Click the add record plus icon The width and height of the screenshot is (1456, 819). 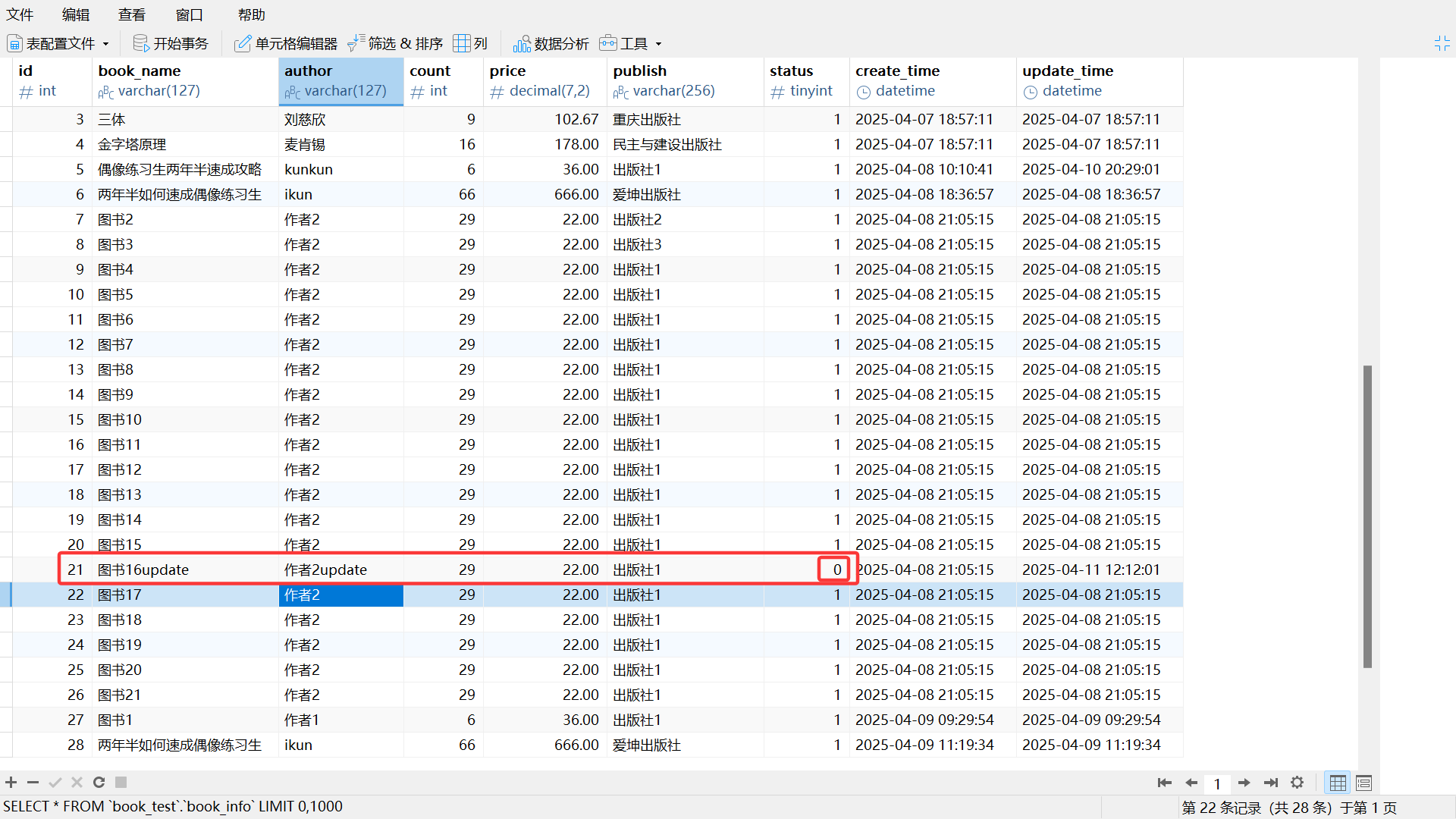pos(11,782)
